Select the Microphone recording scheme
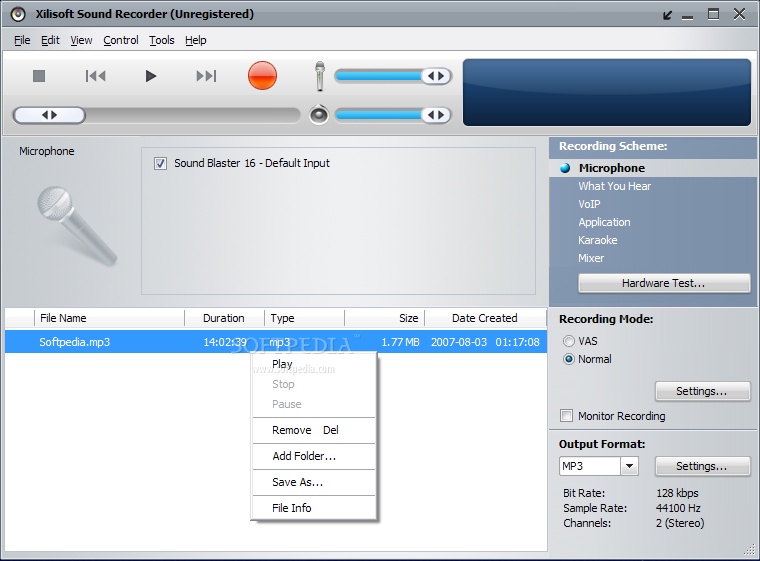 coord(611,168)
